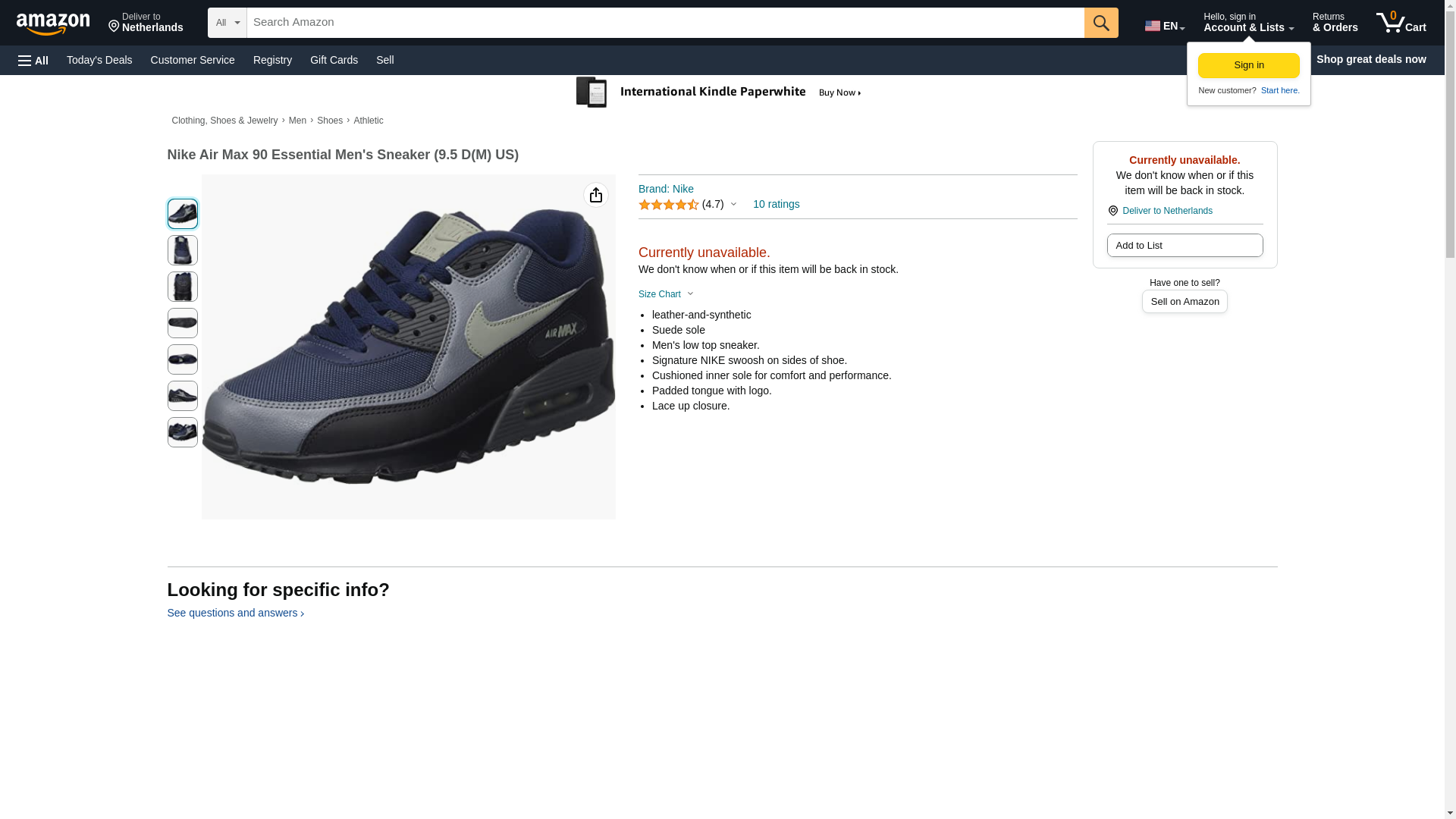Click the Add to List button
The height and width of the screenshot is (819, 1456).
1184,246
